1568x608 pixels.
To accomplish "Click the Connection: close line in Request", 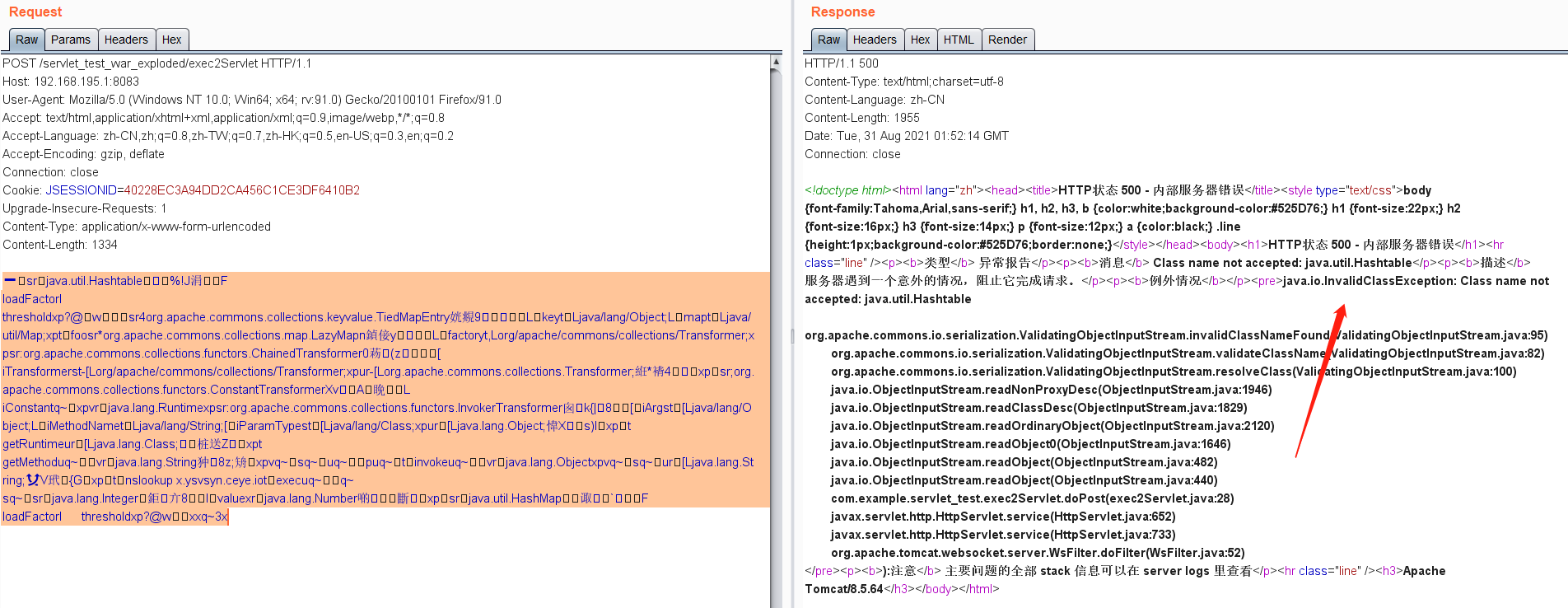I will point(50,172).
